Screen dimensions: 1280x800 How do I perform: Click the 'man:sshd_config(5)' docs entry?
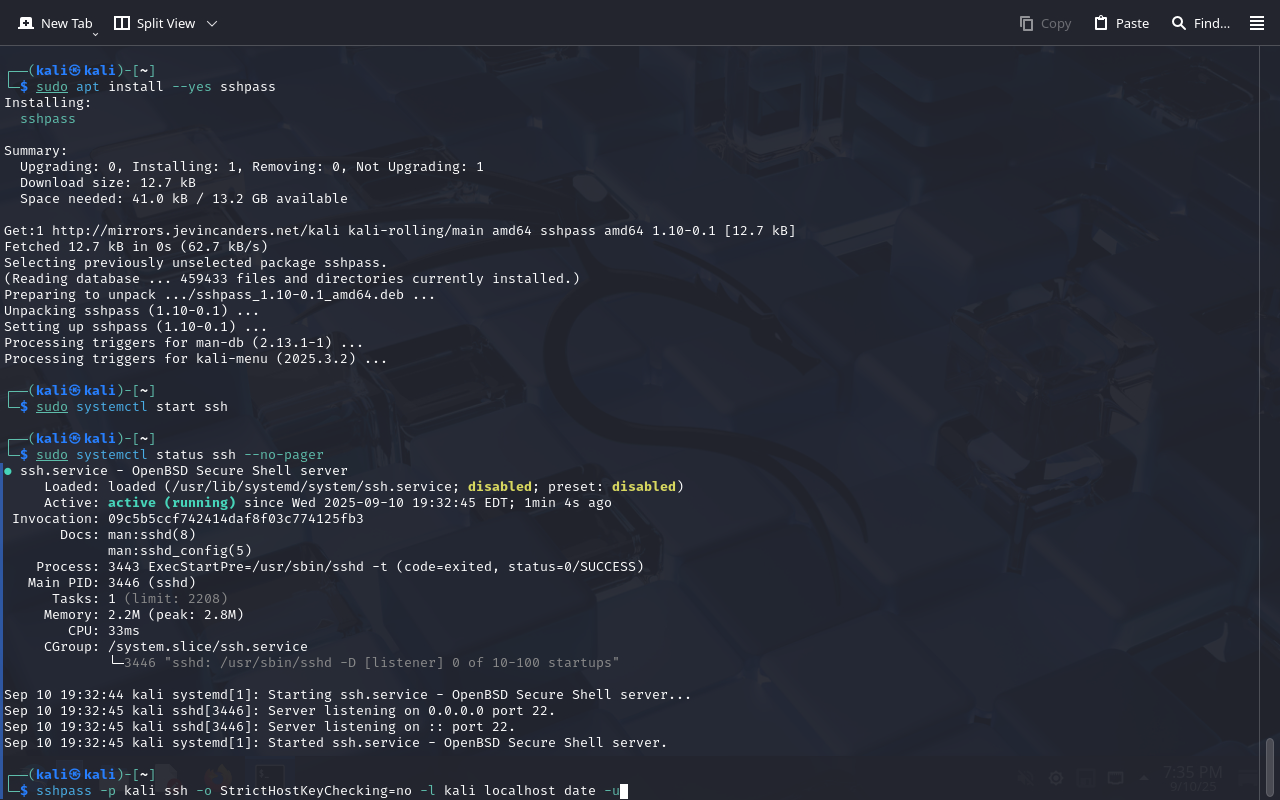point(180,551)
